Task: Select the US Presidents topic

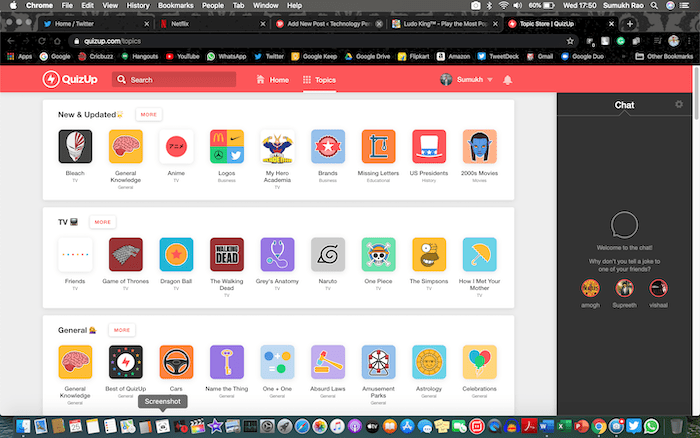Action: tap(429, 146)
